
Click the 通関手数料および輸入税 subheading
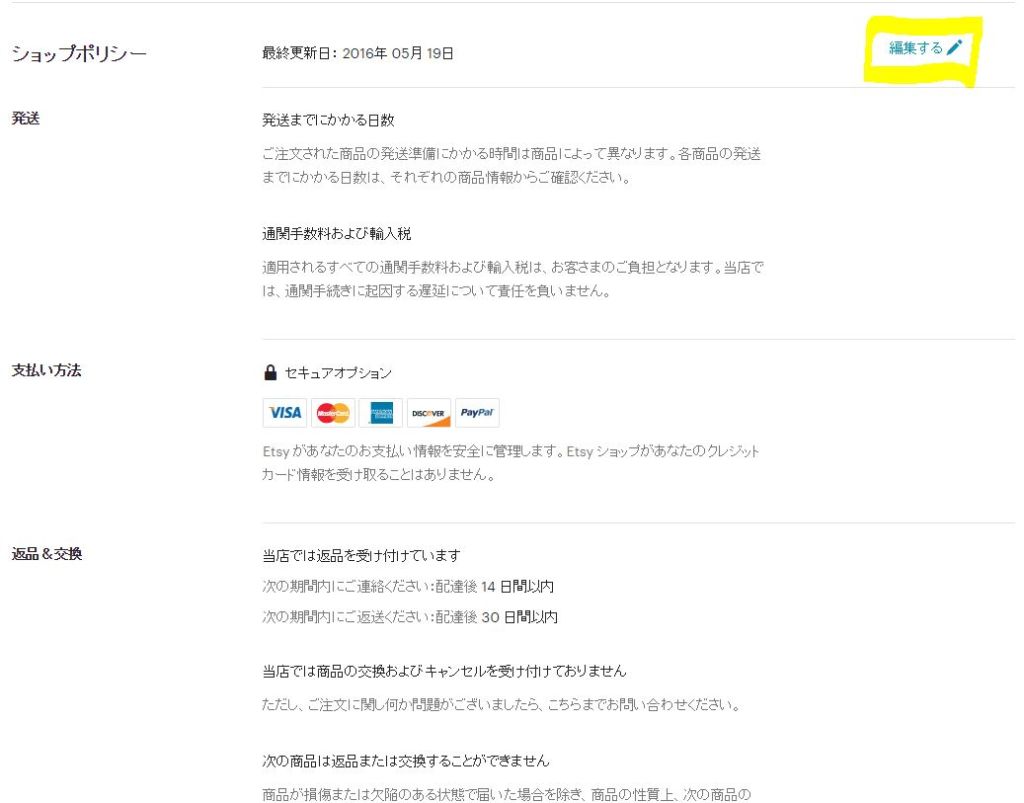pos(337,234)
